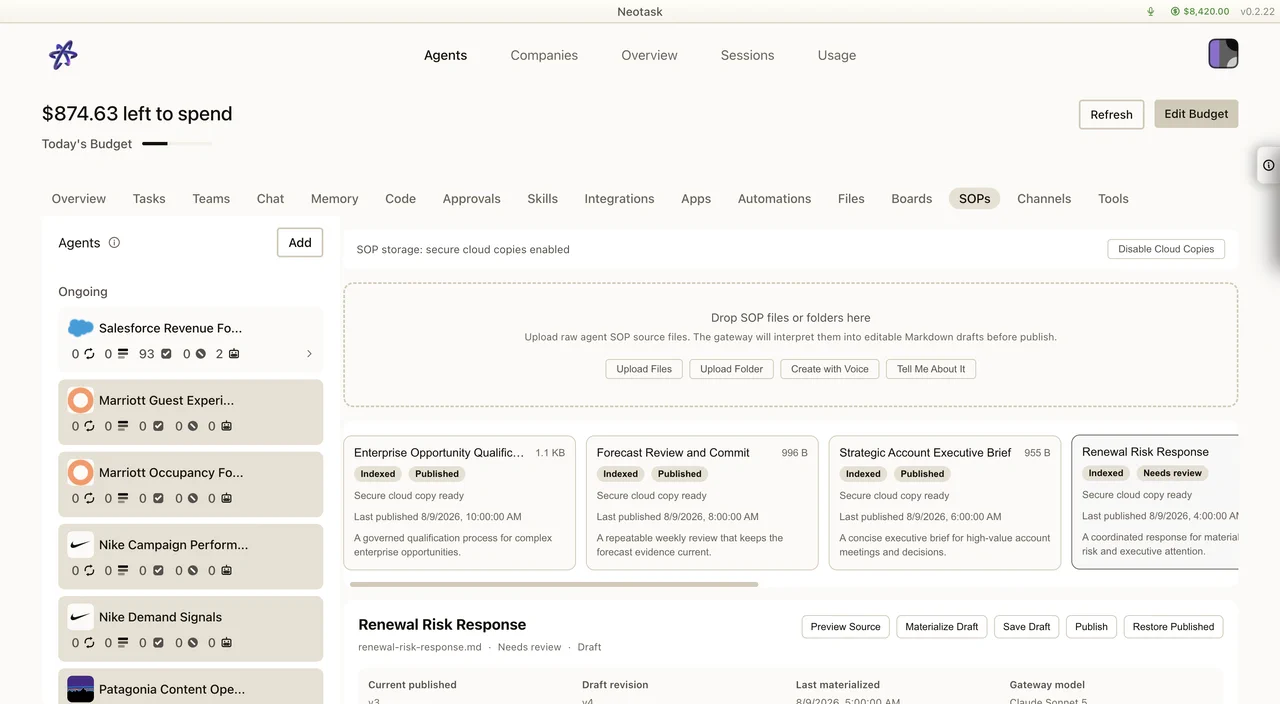The width and height of the screenshot is (1280, 704).
Task: Open Sessions in top navigation
Action: point(747,55)
